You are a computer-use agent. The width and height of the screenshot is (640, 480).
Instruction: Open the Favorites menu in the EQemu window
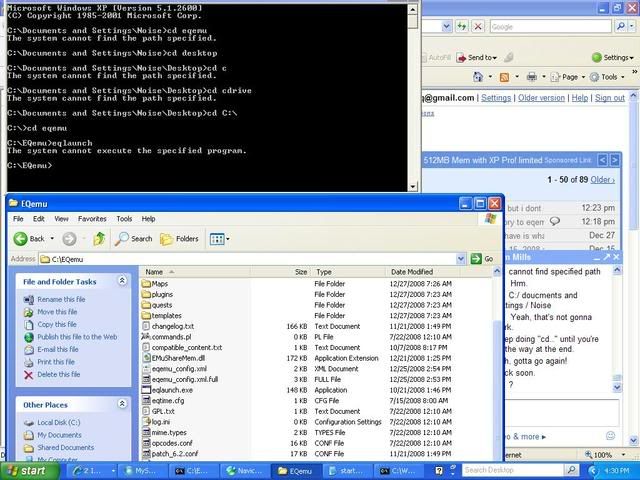pos(92,219)
